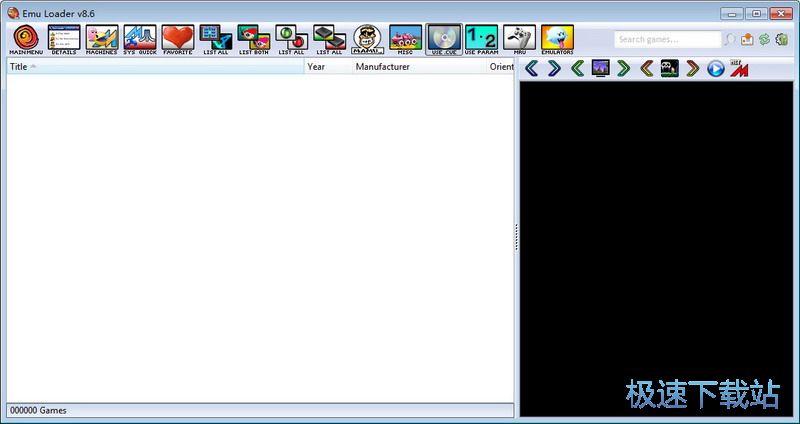Click the magnifier search button

(731, 40)
